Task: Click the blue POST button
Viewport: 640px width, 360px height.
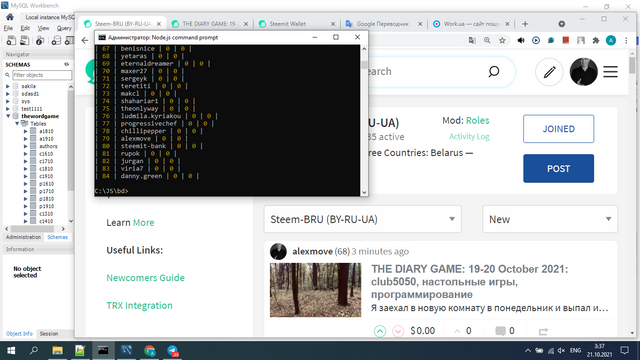Action: pos(558,168)
